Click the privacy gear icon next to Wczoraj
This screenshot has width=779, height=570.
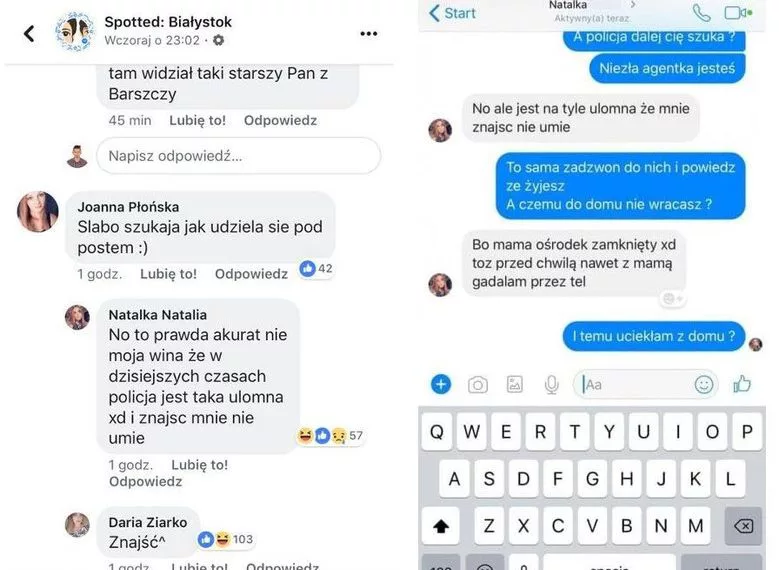click(219, 40)
